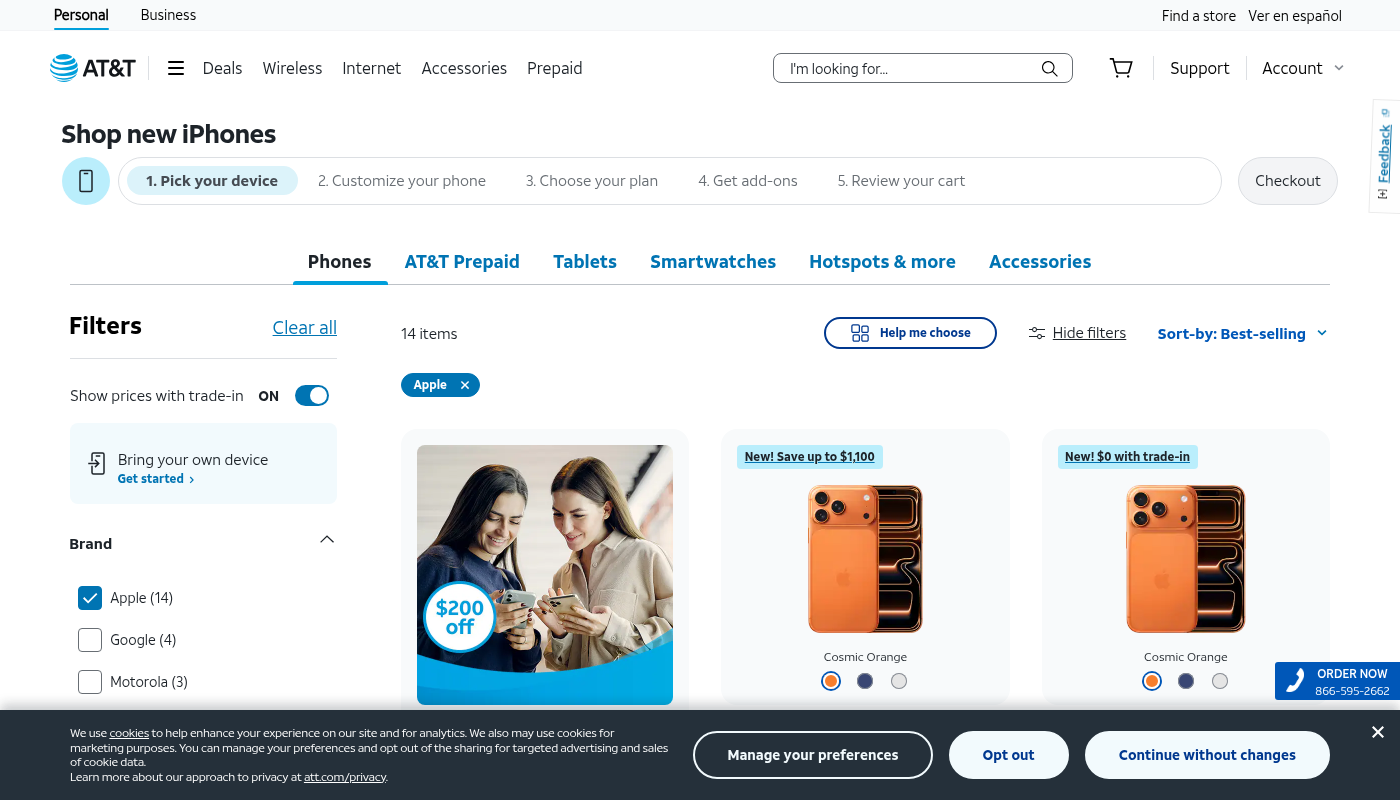Click Hide filters sliders icon
The width and height of the screenshot is (1400, 800).
pos(1037,333)
